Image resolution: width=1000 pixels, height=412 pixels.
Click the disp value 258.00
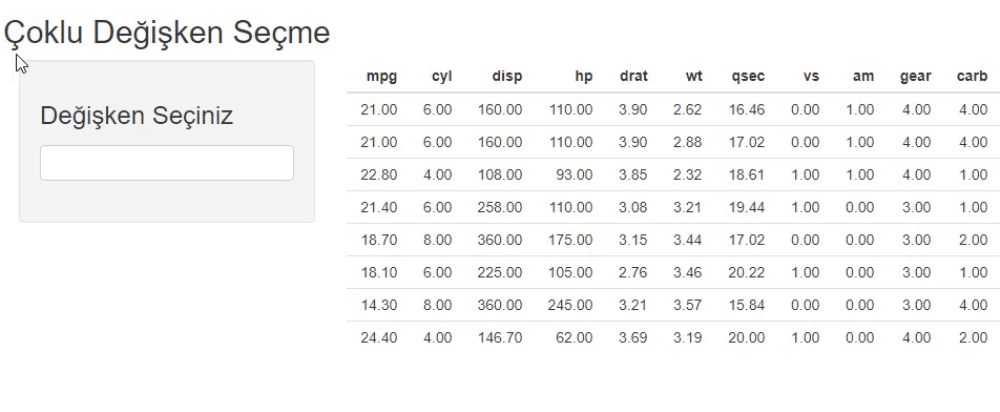500,207
